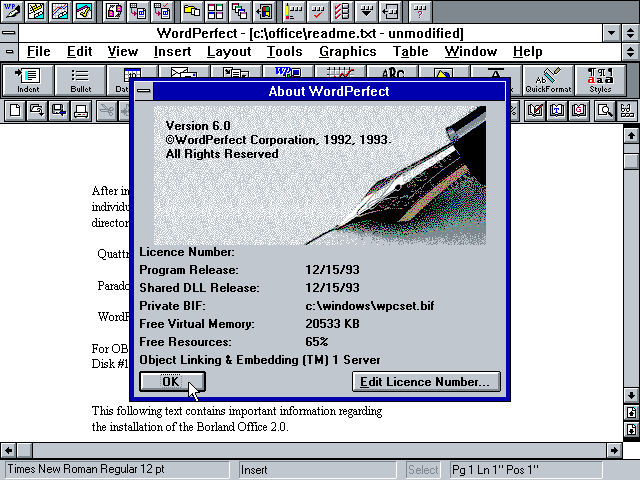Viewport: 640px width, 480px height.
Task: Toggle the Insert mode status bar field
Action: (x=318, y=470)
